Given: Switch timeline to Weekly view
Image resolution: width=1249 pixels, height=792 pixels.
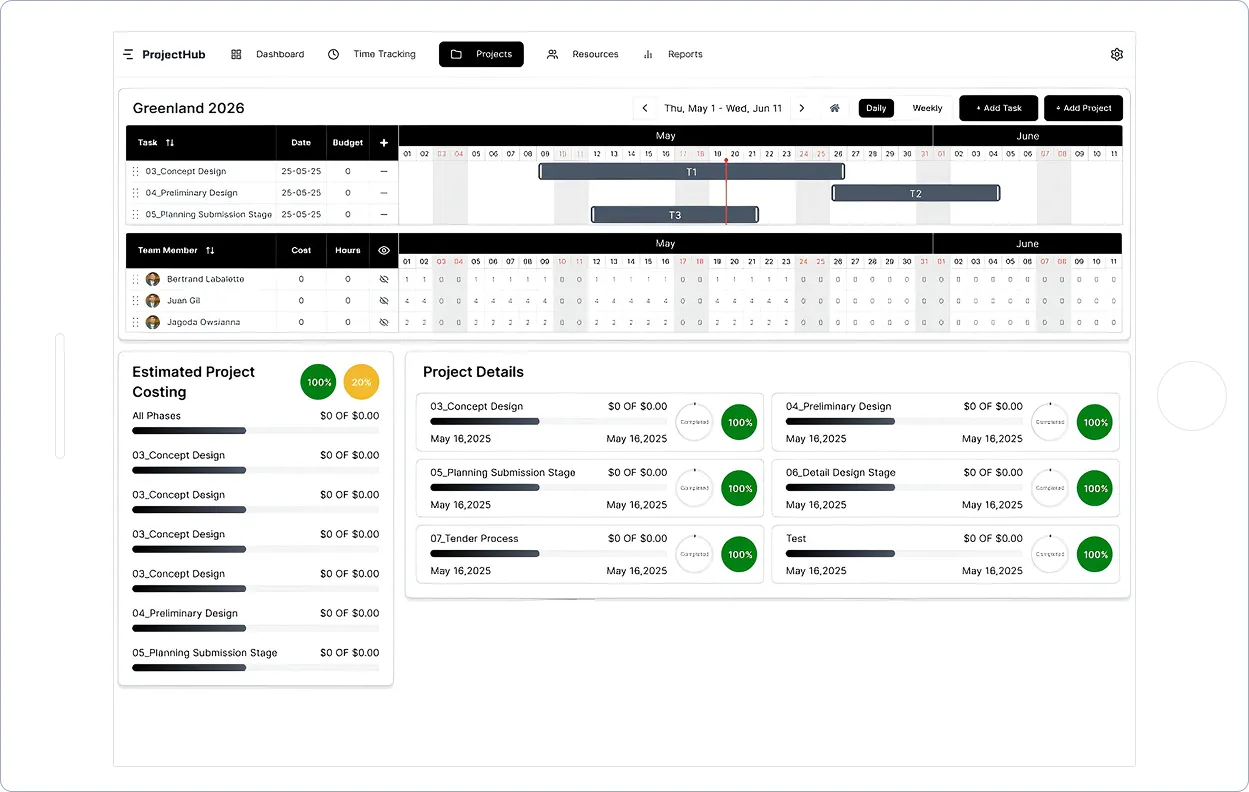Looking at the screenshot, I should click(x=927, y=108).
